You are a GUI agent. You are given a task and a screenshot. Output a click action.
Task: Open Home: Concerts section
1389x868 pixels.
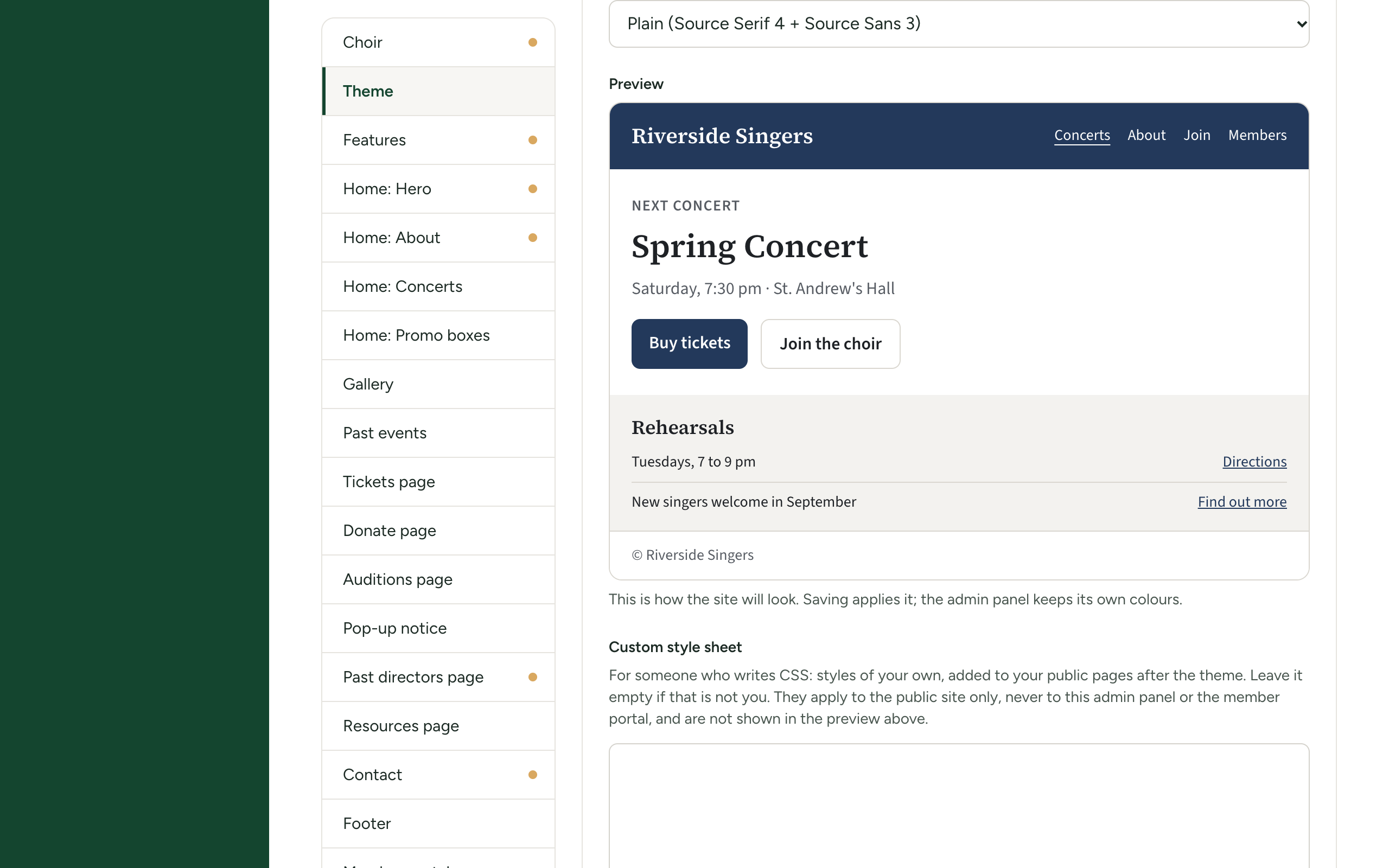(x=438, y=286)
